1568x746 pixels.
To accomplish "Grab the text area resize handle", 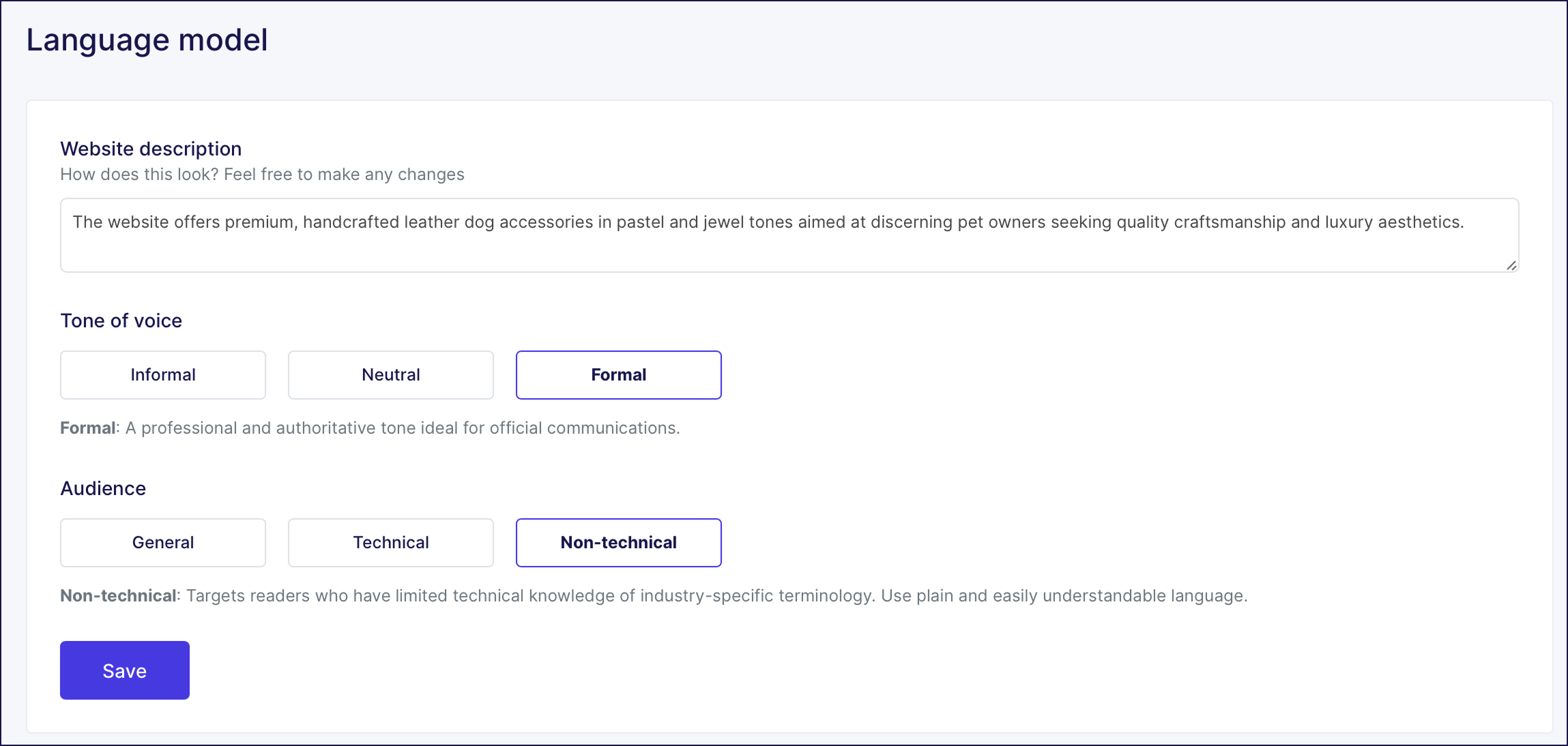I will [x=1511, y=265].
